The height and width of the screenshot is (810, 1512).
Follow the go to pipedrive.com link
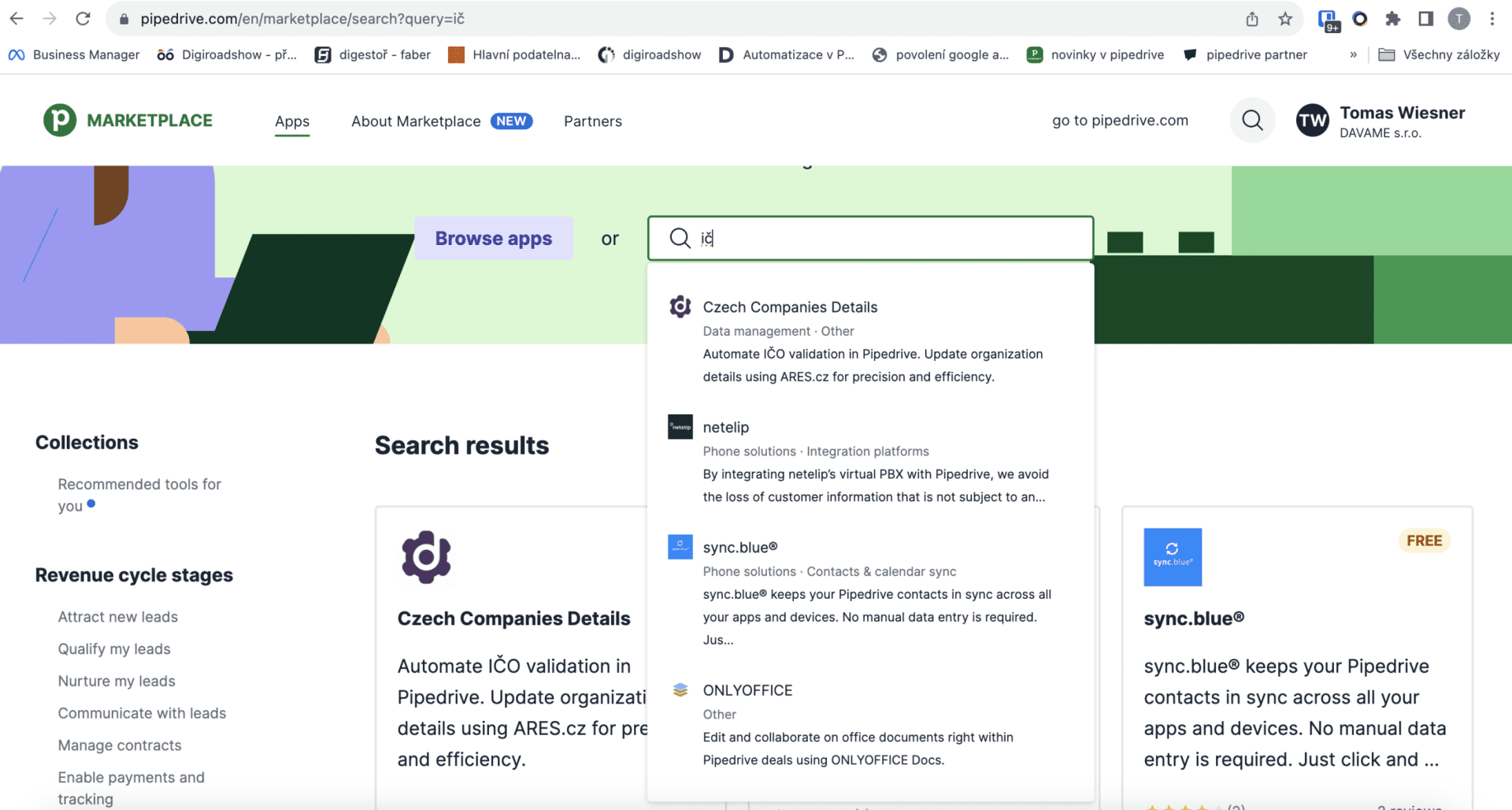tap(1120, 121)
